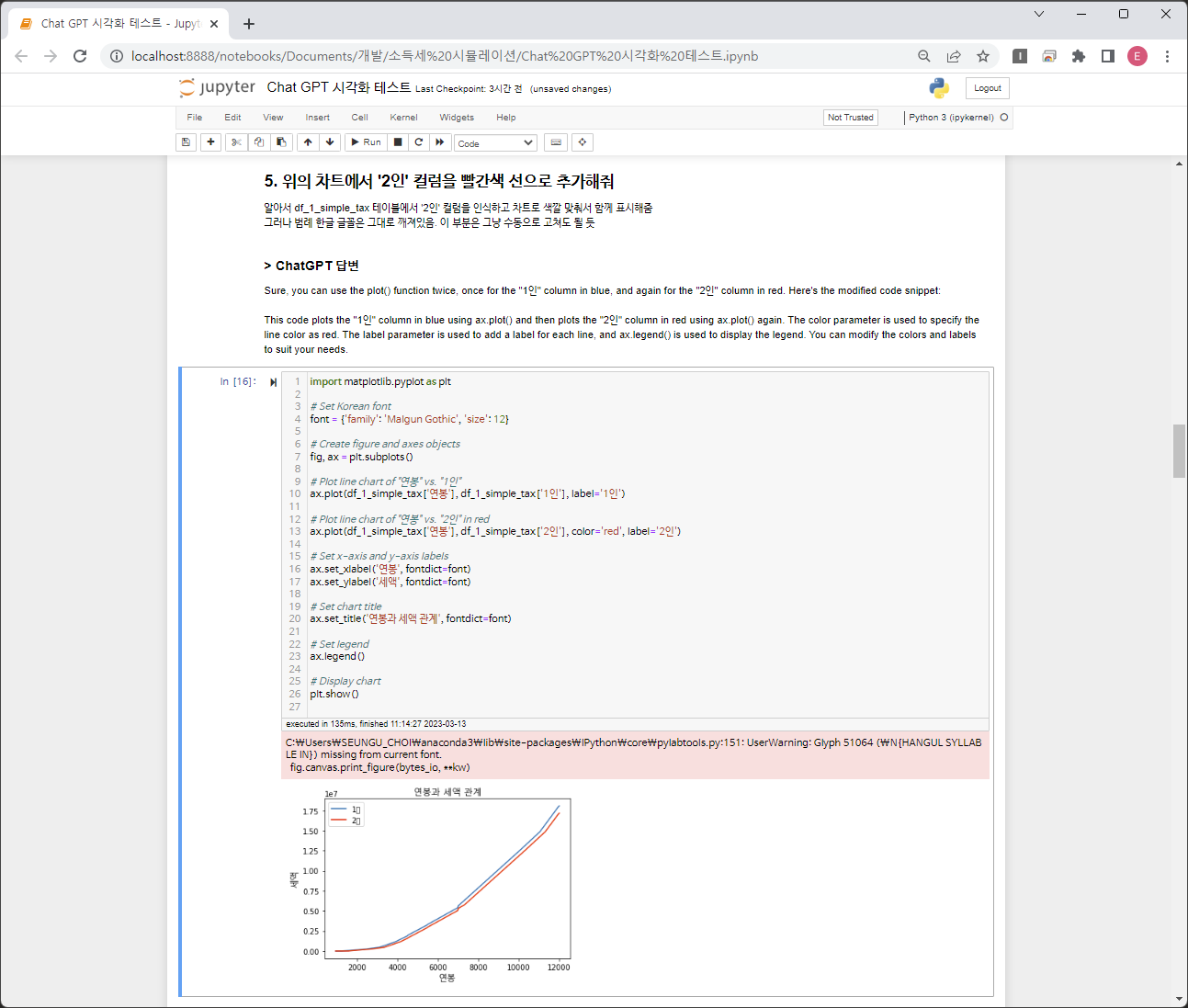1188x1008 pixels.
Task: Click scrollbar down arrow
Action: coord(1179,999)
